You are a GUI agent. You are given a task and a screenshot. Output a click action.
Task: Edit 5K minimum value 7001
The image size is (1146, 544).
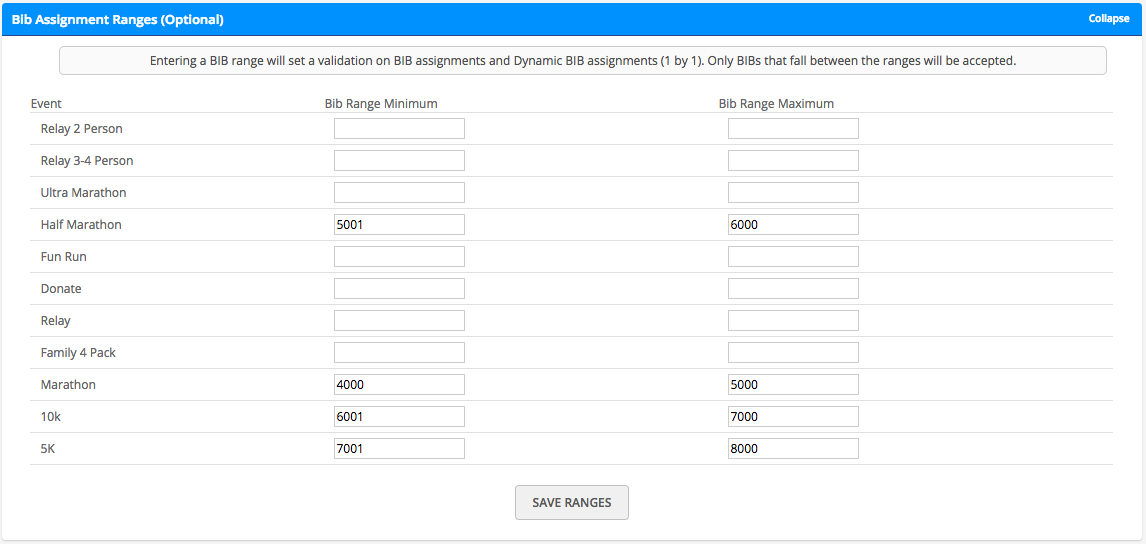pyautogui.click(x=399, y=448)
